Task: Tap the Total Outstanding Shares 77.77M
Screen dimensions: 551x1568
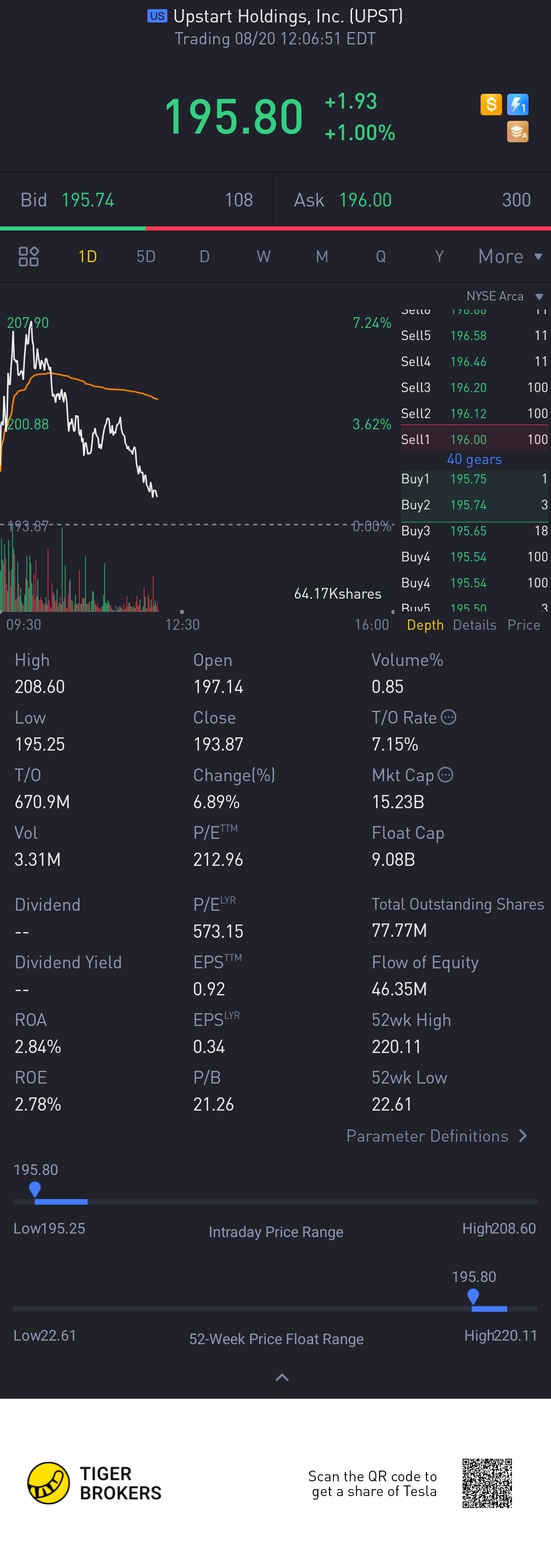Action: [399, 930]
